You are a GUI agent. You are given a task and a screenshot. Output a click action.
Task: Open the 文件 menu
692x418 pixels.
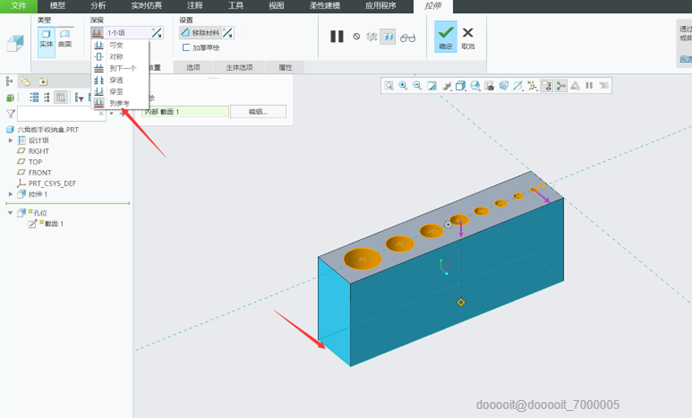click(x=19, y=6)
